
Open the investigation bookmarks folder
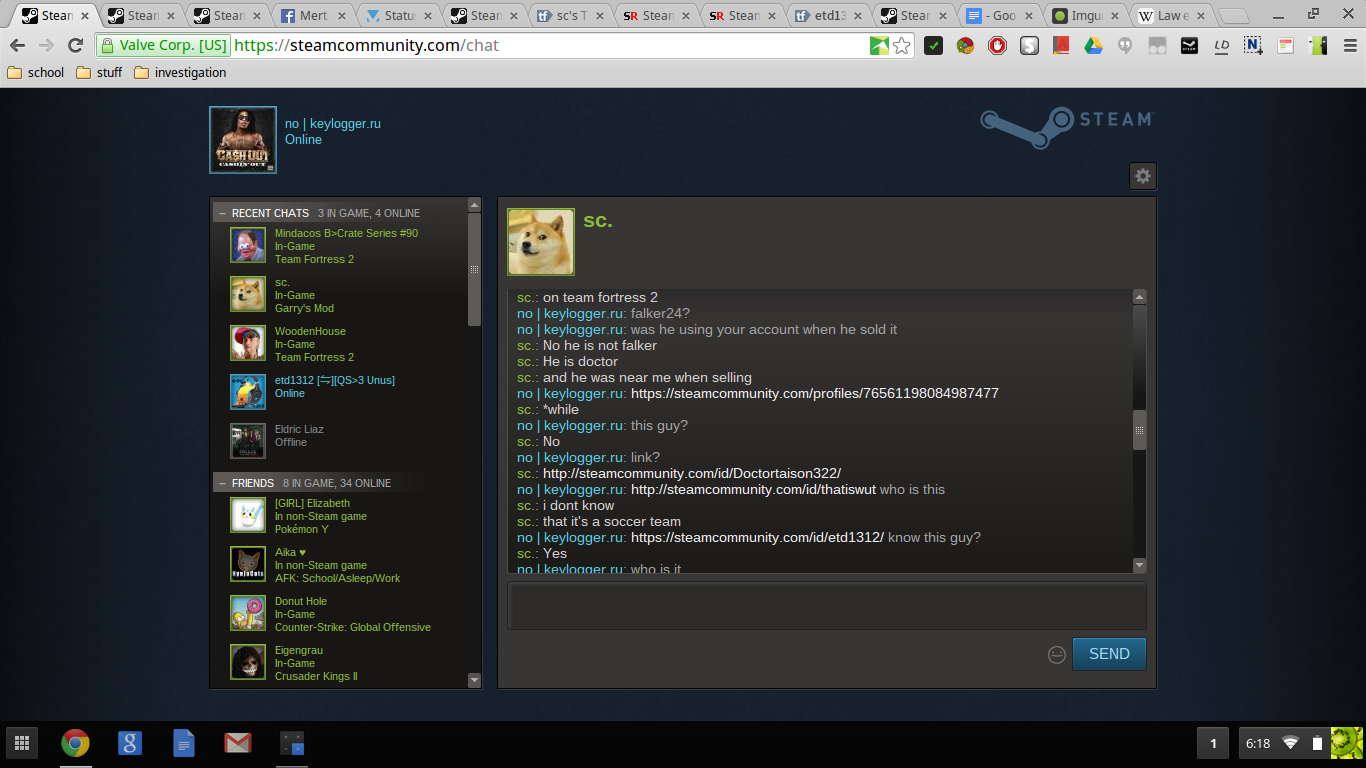[180, 72]
